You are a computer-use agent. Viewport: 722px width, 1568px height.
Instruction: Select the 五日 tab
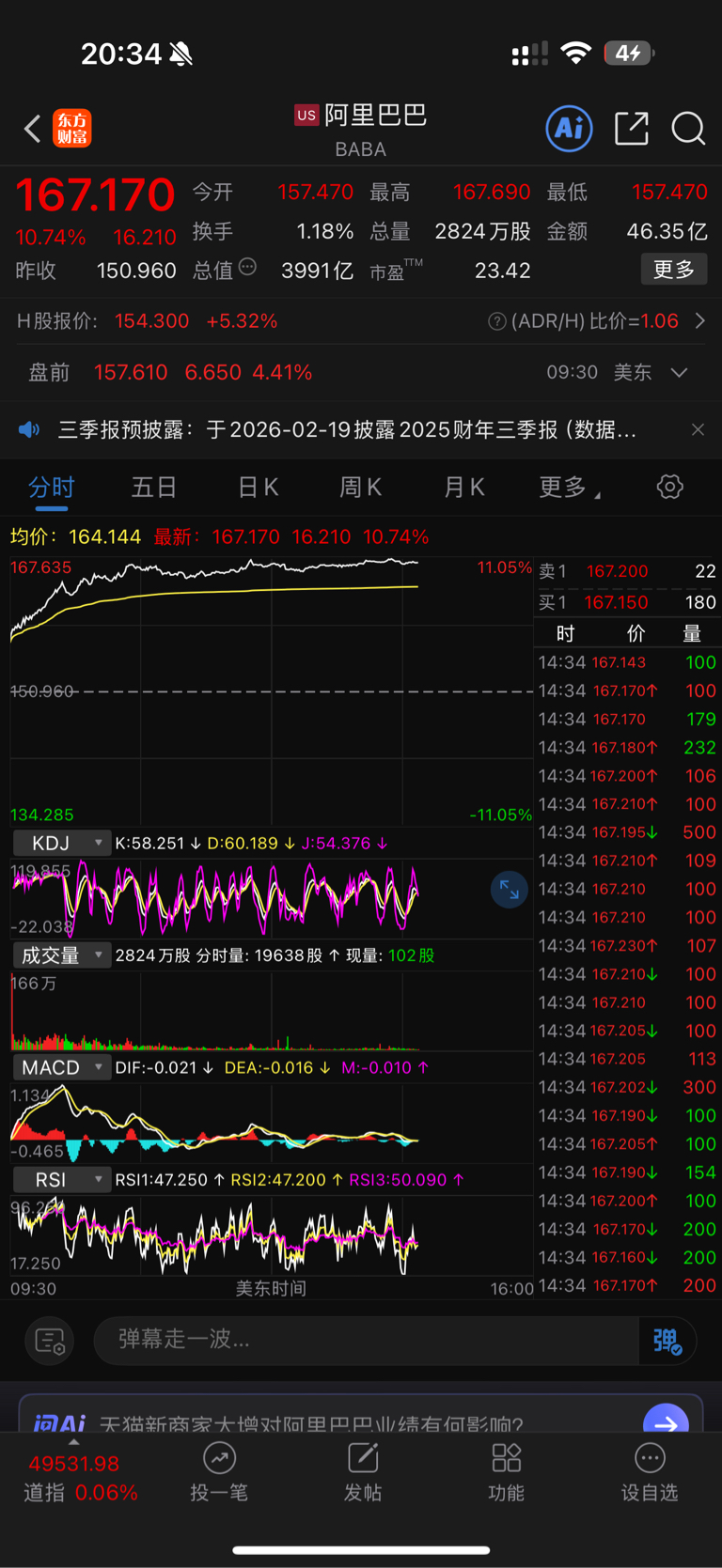(x=154, y=487)
